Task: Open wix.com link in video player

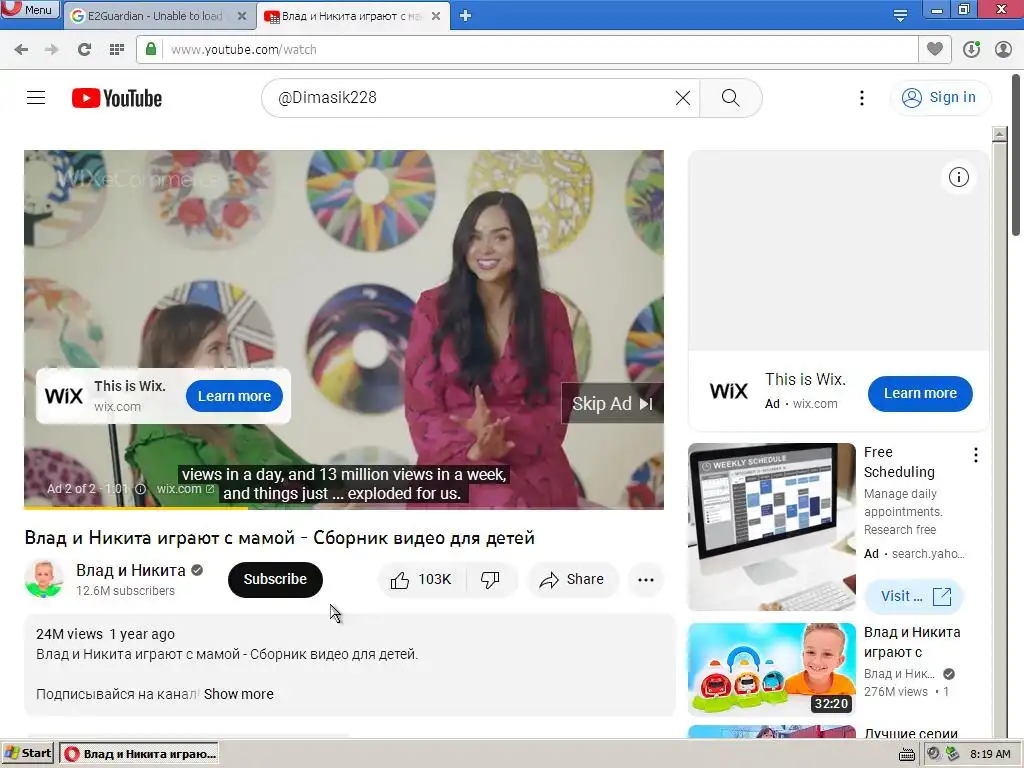Action: [x=185, y=488]
